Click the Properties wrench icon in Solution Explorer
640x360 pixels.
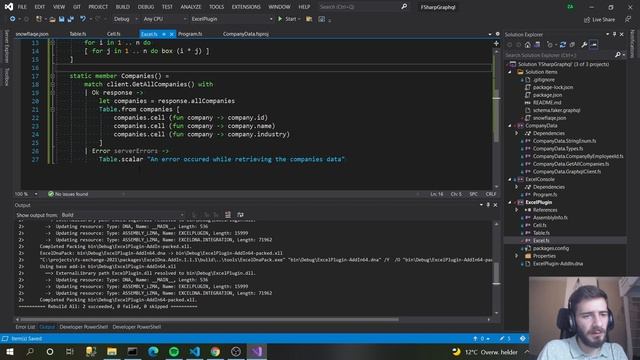[584, 45]
